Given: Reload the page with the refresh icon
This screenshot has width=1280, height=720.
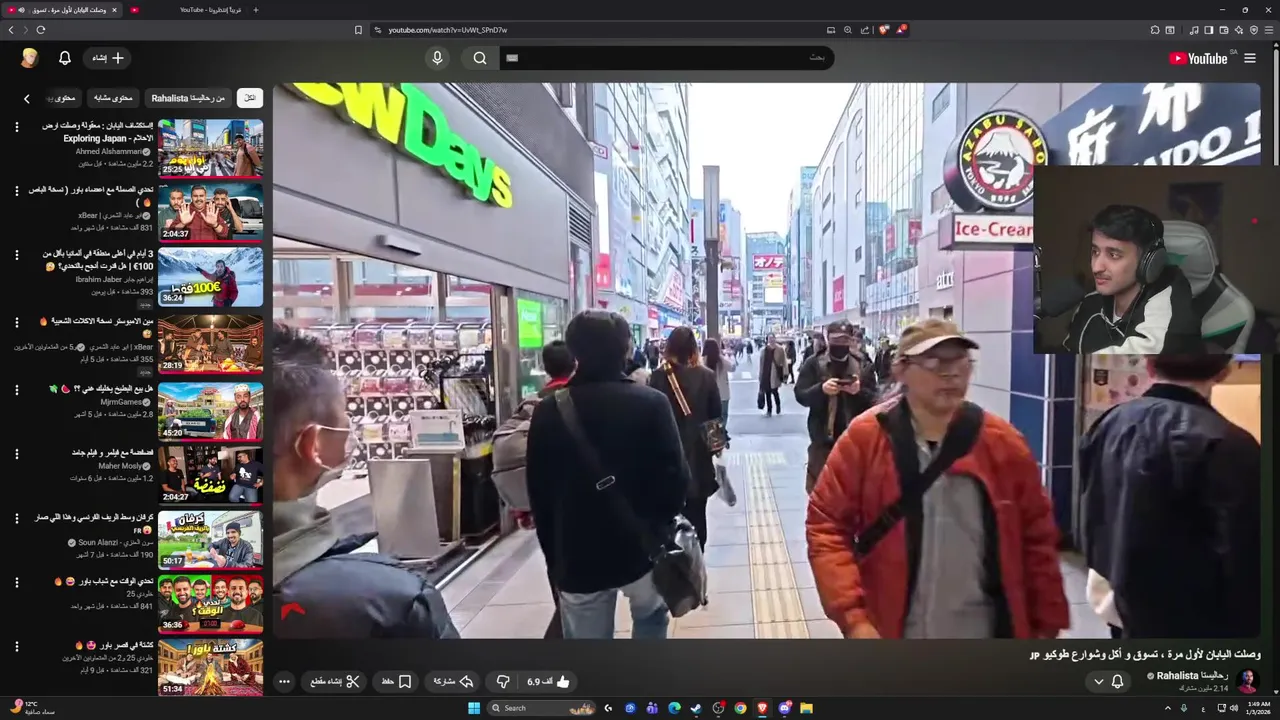Looking at the screenshot, I should pos(41,30).
